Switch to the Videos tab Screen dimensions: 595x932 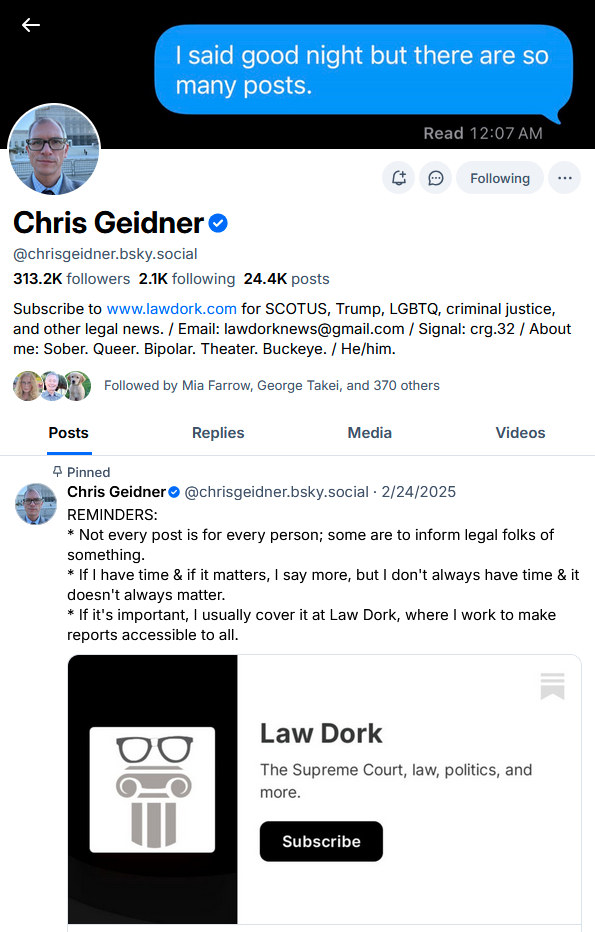click(520, 433)
